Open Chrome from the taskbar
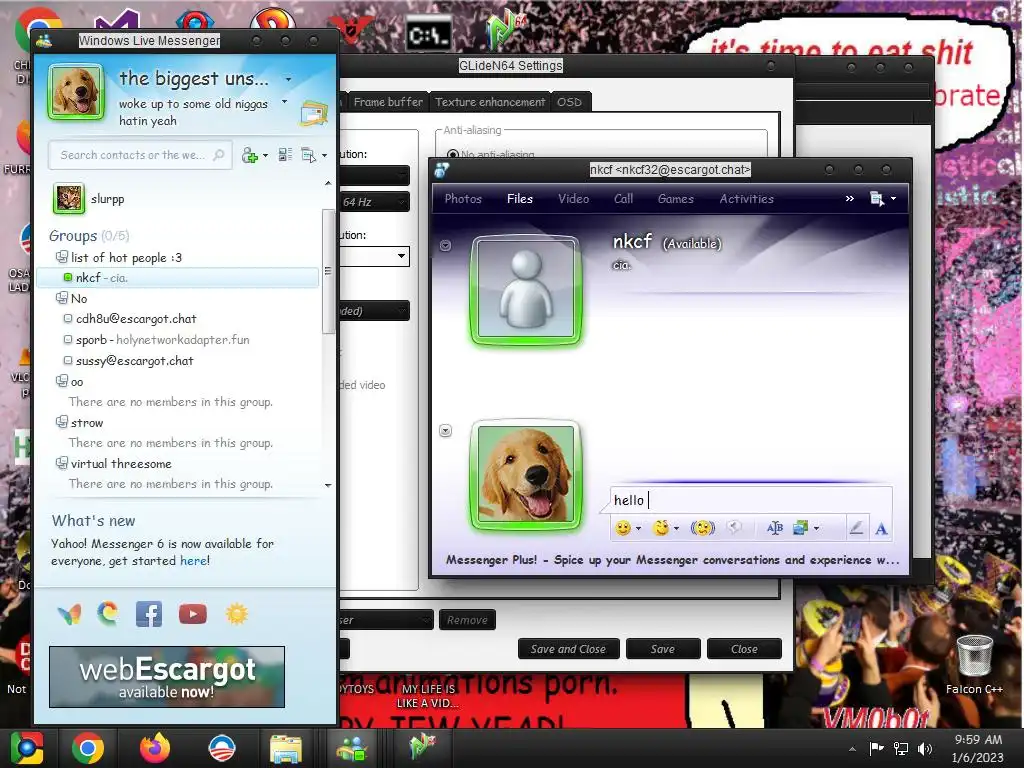Image resolution: width=1024 pixels, height=768 pixels. [x=88, y=748]
